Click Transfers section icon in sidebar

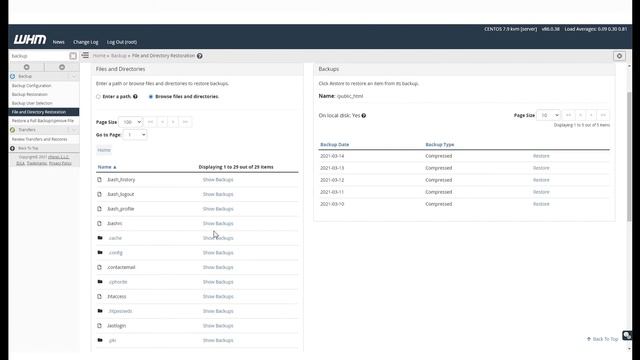13,130
